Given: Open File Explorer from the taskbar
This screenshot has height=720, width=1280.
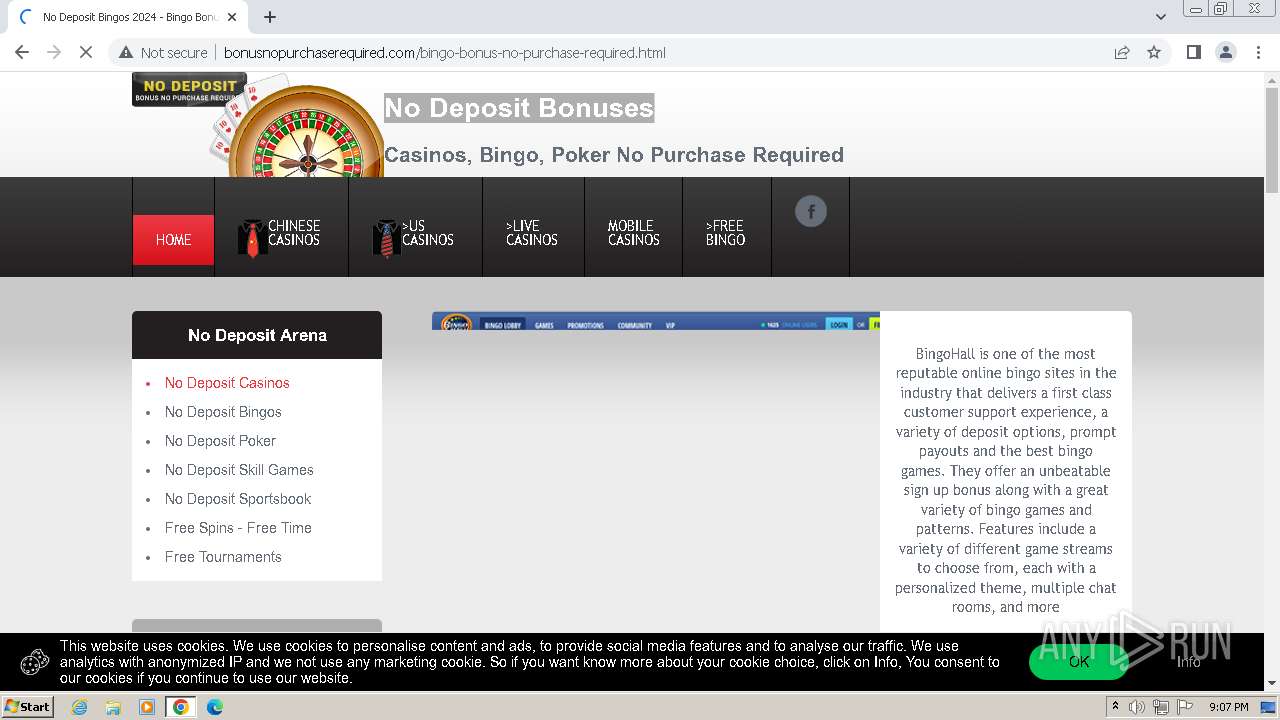Looking at the screenshot, I should click(x=113, y=707).
